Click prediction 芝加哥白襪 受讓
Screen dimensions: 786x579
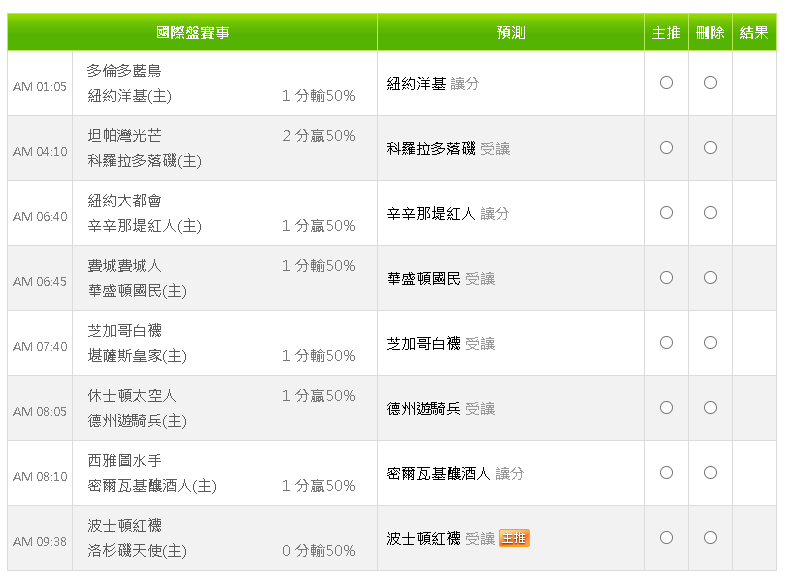(x=441, y=344)
